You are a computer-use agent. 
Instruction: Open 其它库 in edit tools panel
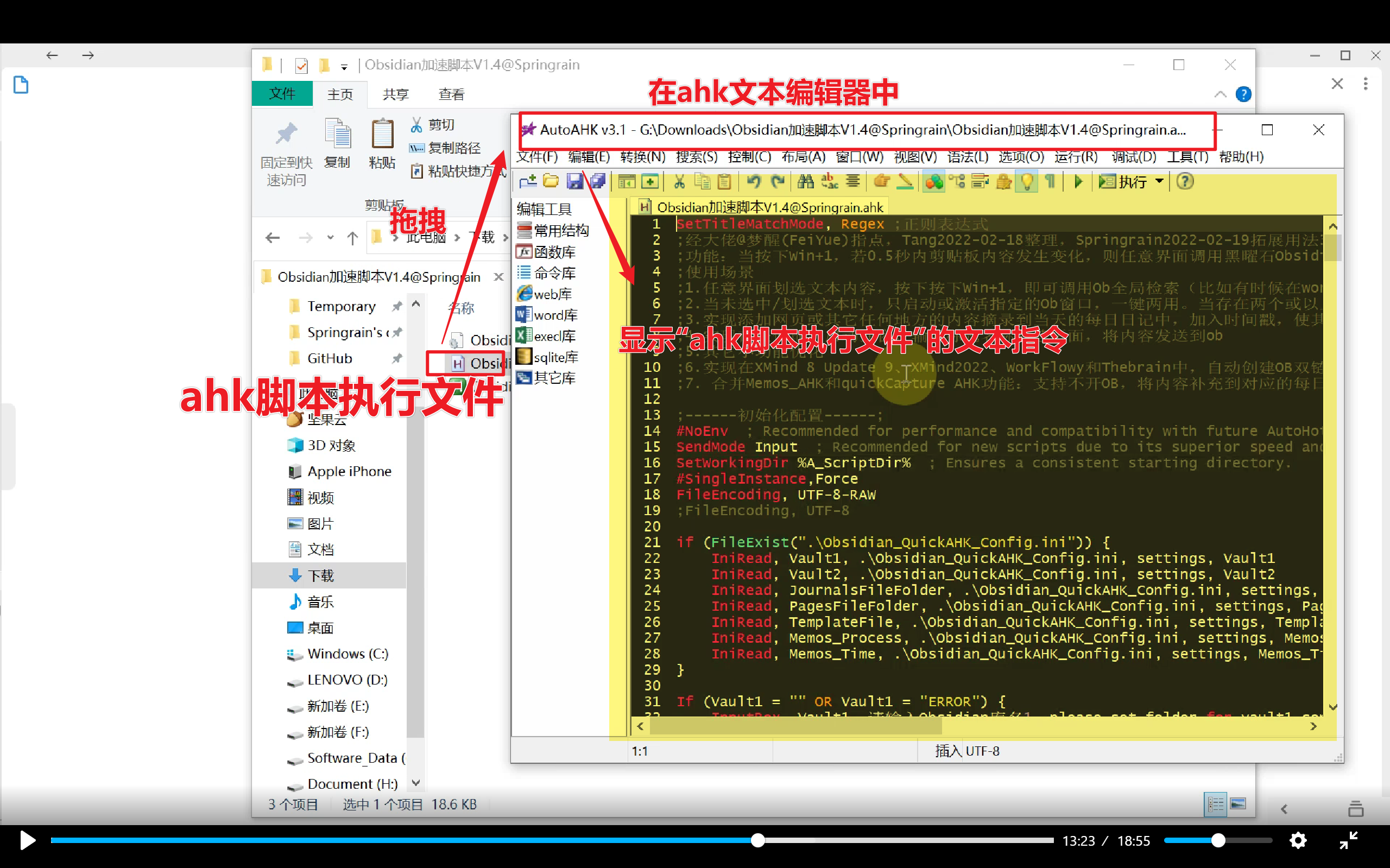click(546, 378)
